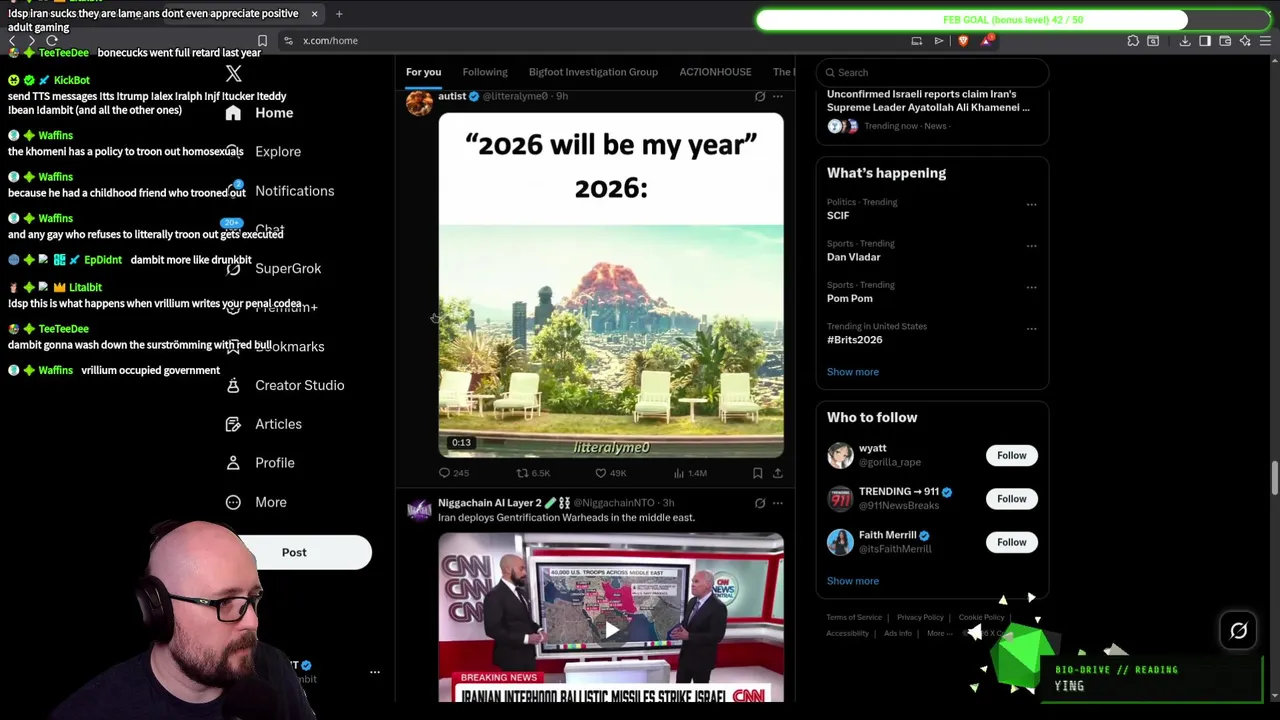Open a new browser tab
Image resolution: width=1280 pixels, height=720 pixels.
point(339,14)
